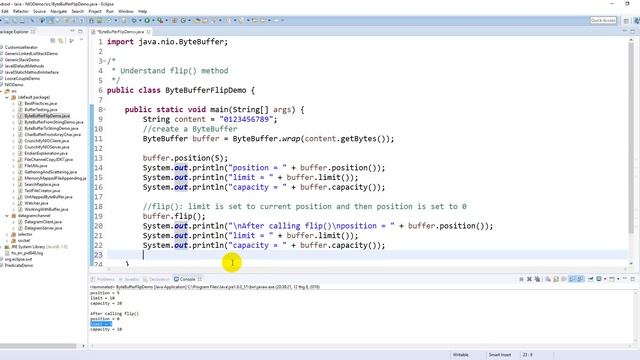
Task: Open the Edit menu
Action: [4, 11]
